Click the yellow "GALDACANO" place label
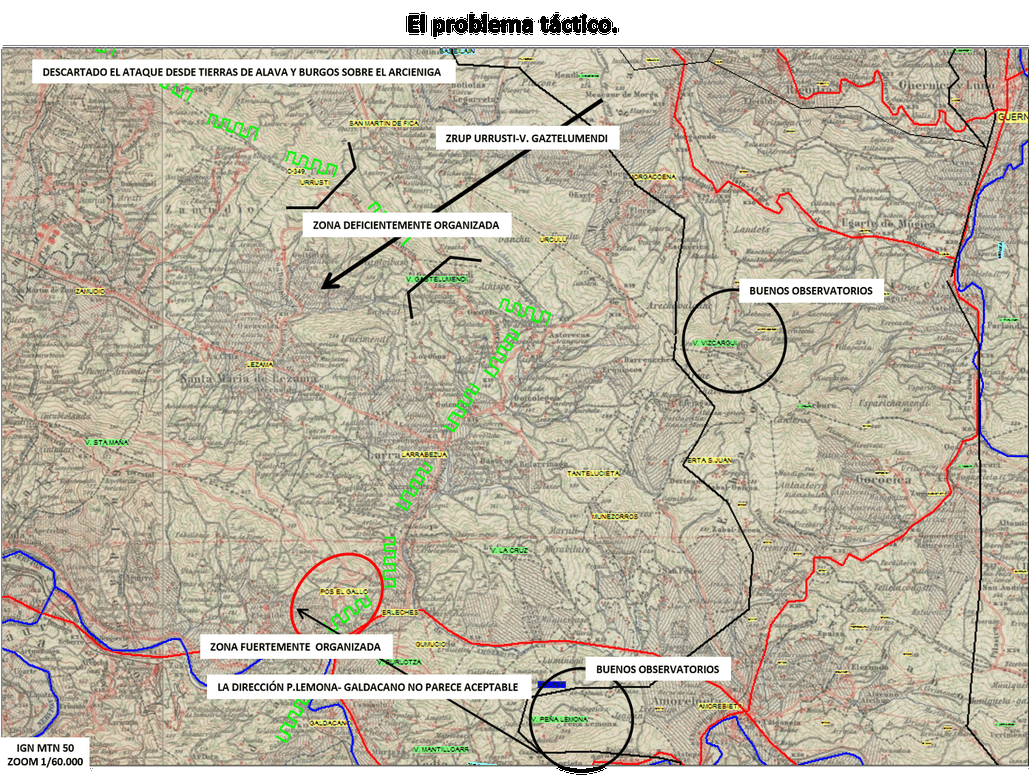Image resolution: width=1029 pixels, height=775 pixels. (329, 723)
